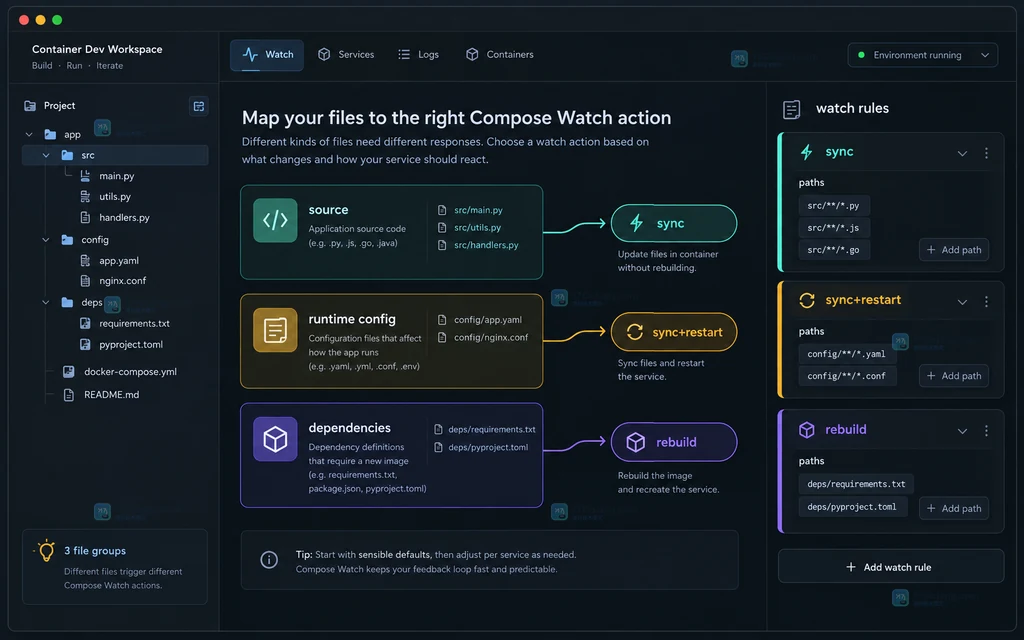Open the rebuild rule more options menu
Image resolution: width=1024 pixels, height=640 pixels.
click(x=986, y=430)
